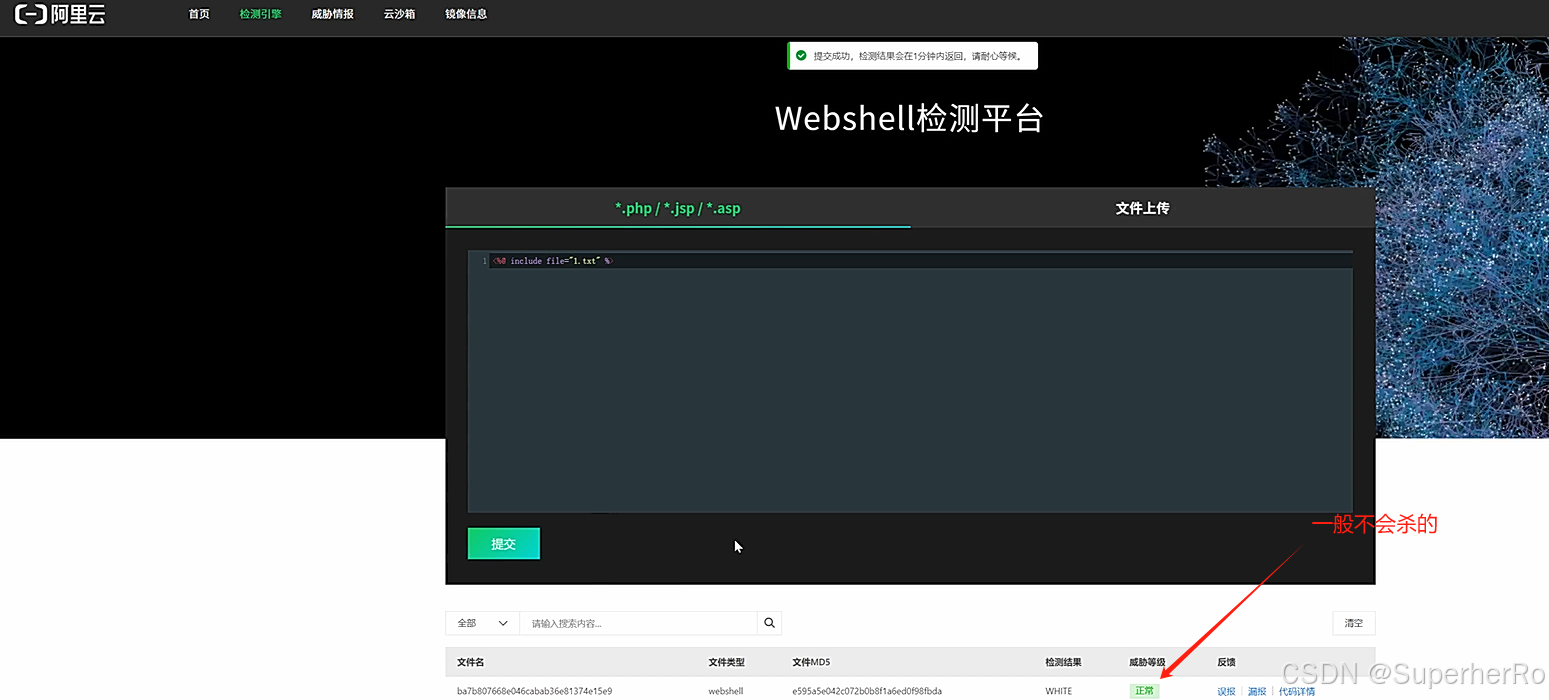1549x700 pixels.
Task: Click the 漏报 feedback link
Action: coord(1257,691)
